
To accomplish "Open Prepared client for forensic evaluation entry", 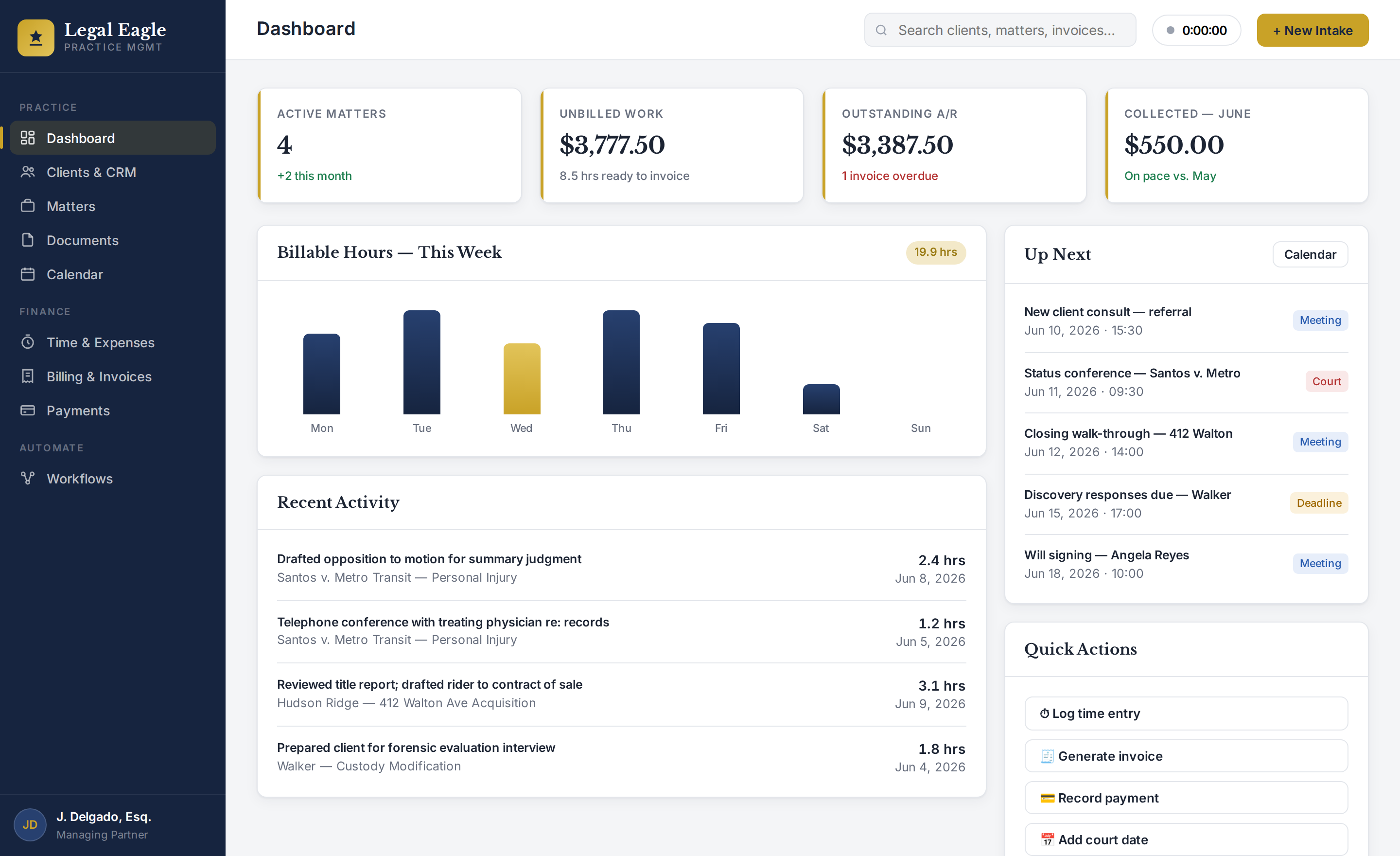I will point(622,757).
